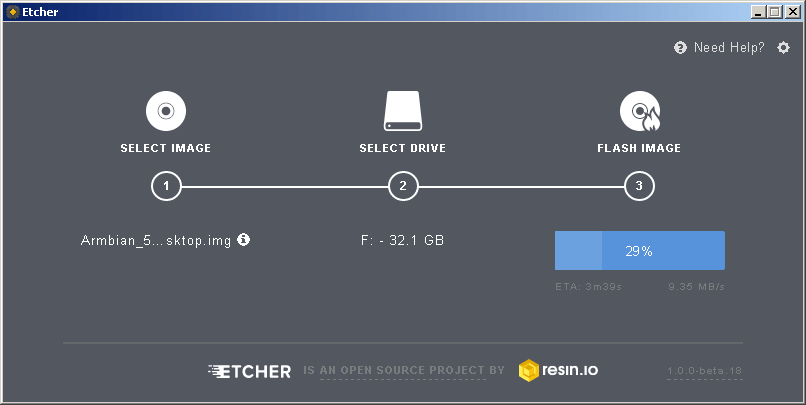This screenshot has height=405, width=806.
Task: Click step 1 circle marker
Action: pyautogui.click(x=166, y=186)
